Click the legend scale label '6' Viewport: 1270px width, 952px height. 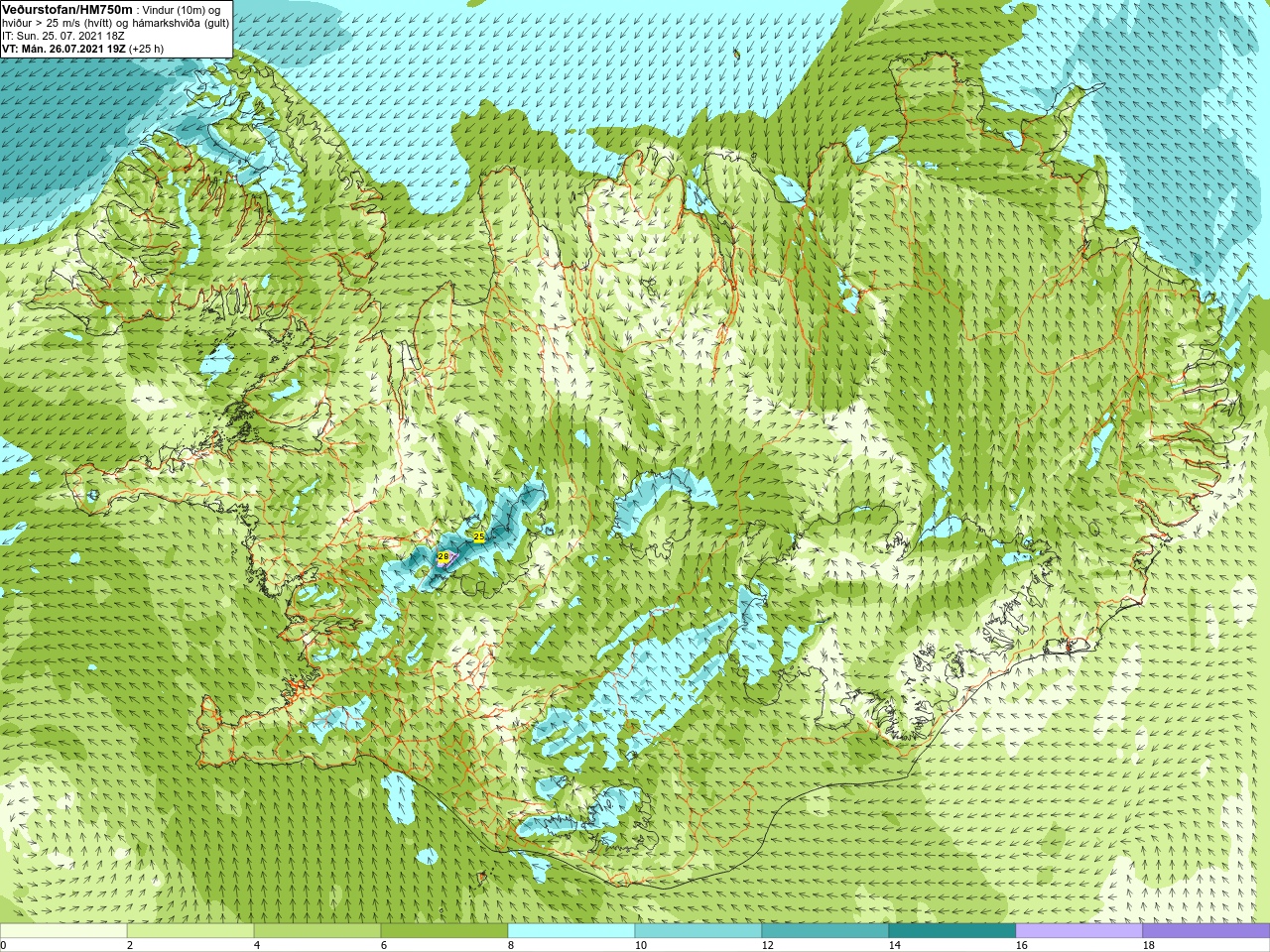[384, 945]
